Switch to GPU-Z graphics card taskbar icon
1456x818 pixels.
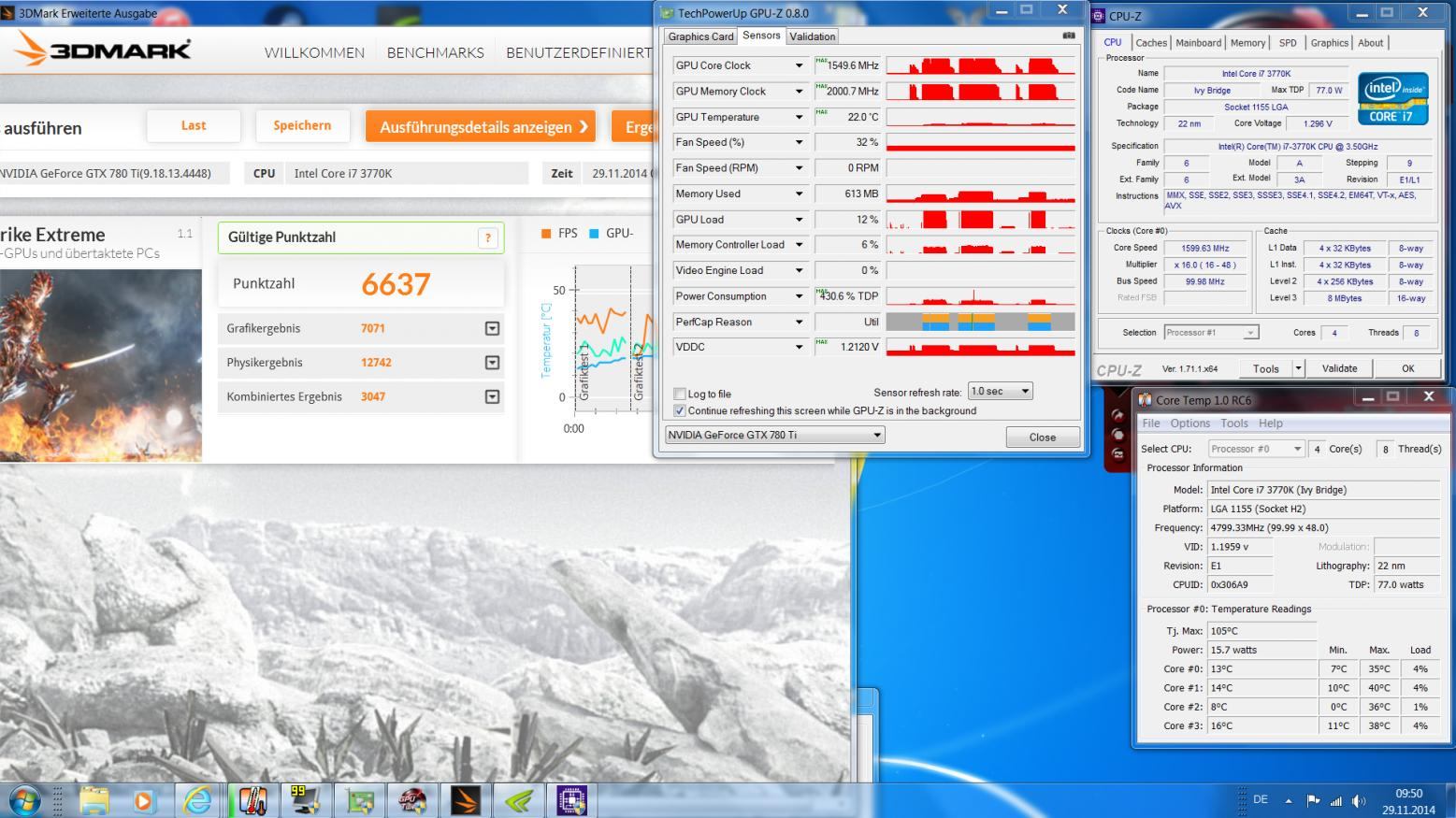[x=359, y=801]
